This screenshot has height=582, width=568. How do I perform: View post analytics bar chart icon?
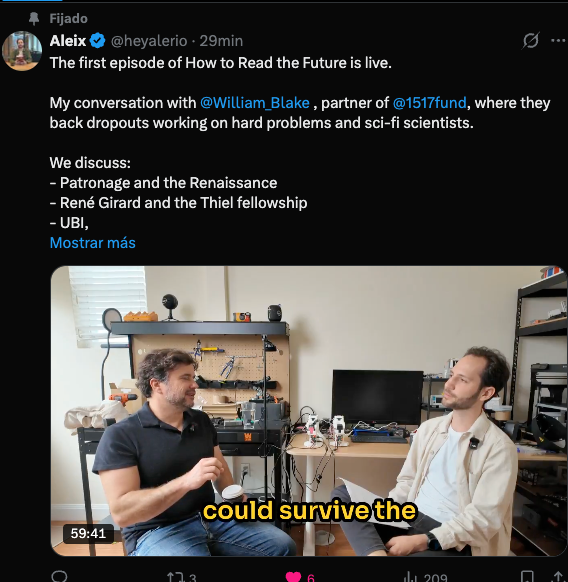(411, 577)
